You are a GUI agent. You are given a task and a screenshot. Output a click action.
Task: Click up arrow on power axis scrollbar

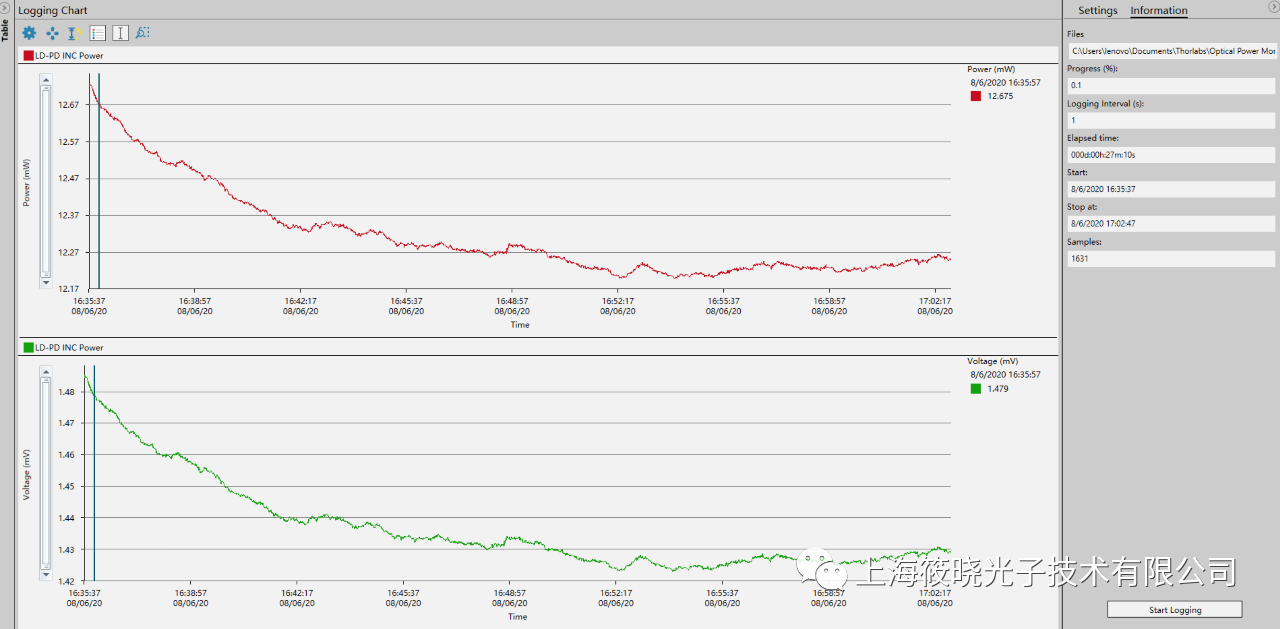coord(45,79)
